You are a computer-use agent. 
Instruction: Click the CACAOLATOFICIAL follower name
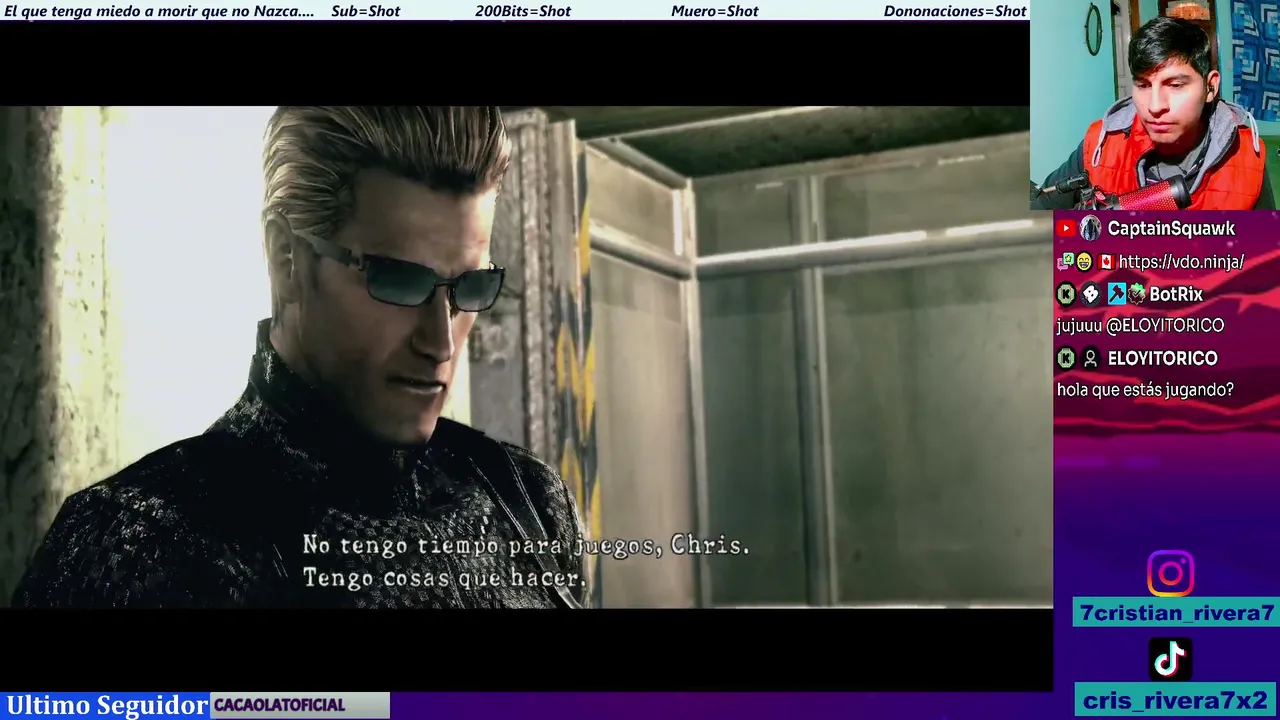(x=279, y=706)
